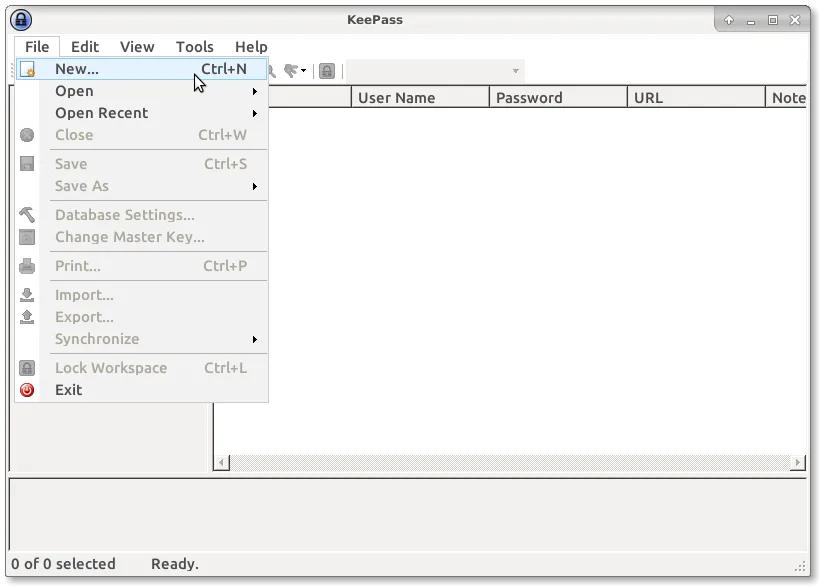Image resolution: width=820 pixels, height=586 pixels.
Task: Click the floppy disk icon beside Save
Action: (x=27, y=164)
